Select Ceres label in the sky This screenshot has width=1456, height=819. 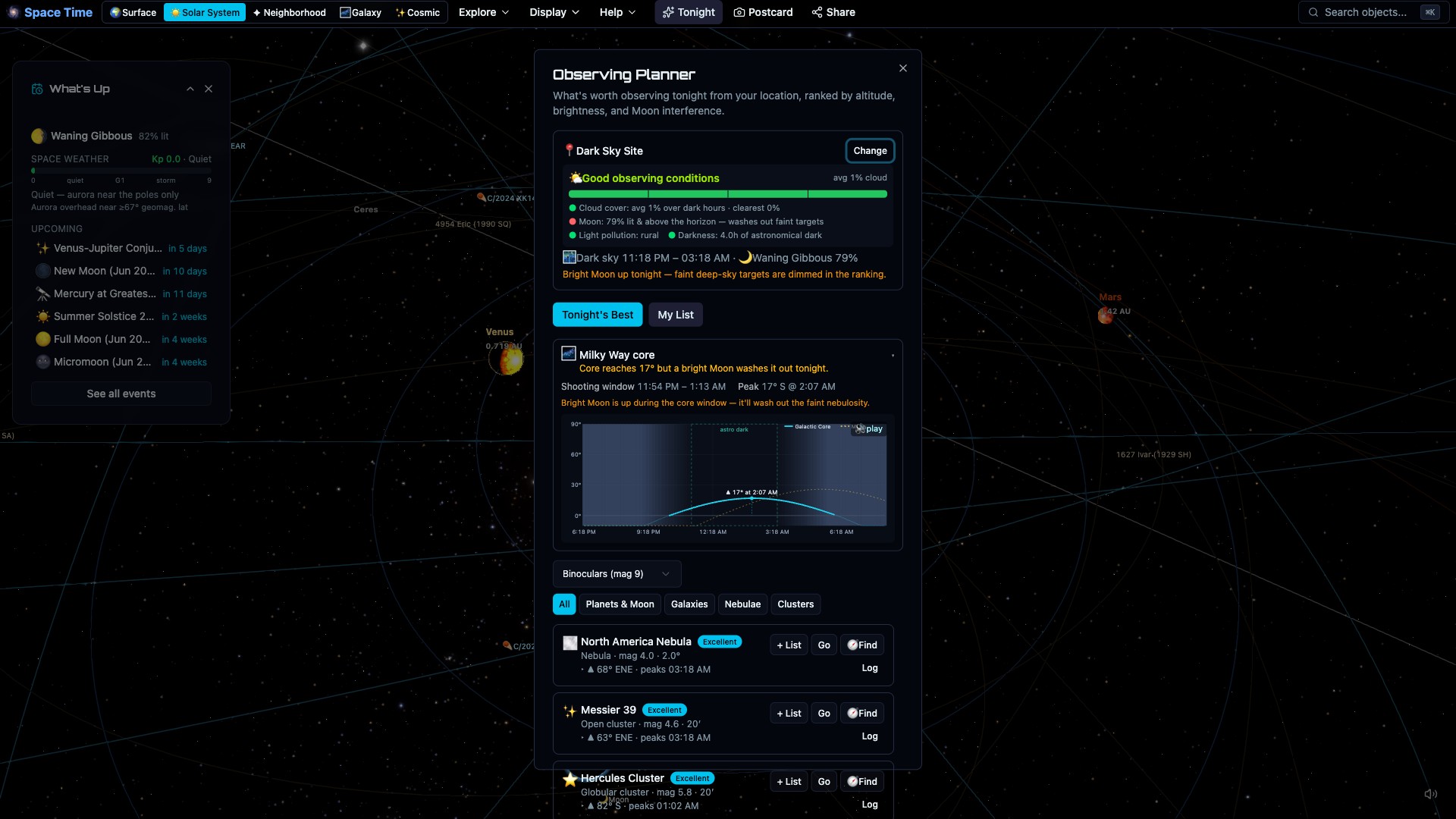(x=366, y=209)
